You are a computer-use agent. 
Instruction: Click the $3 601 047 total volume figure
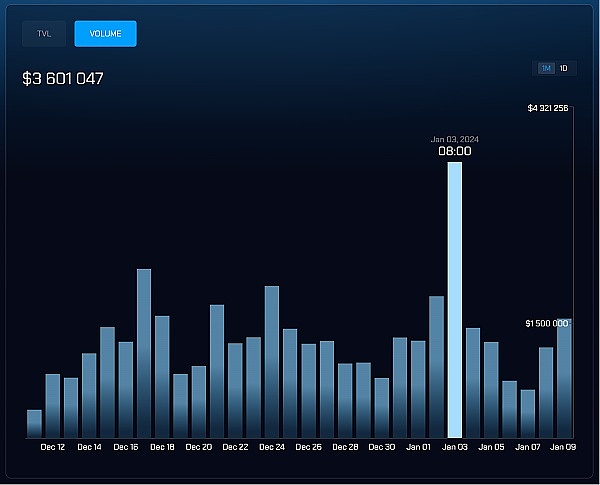[x=63, y=79]
